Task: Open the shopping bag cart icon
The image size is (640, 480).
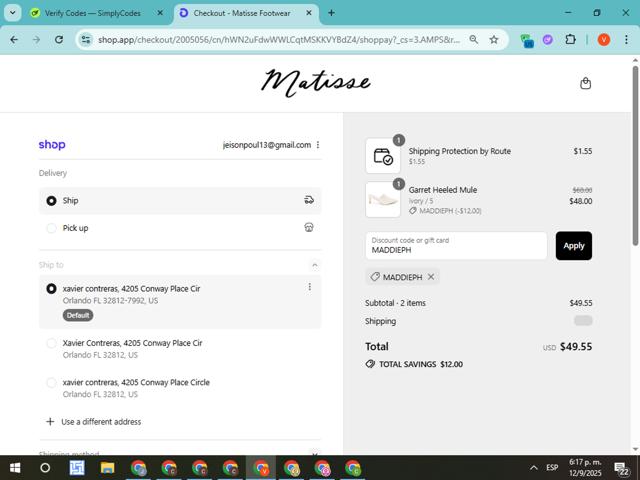Action: click(x=585, y=83)
